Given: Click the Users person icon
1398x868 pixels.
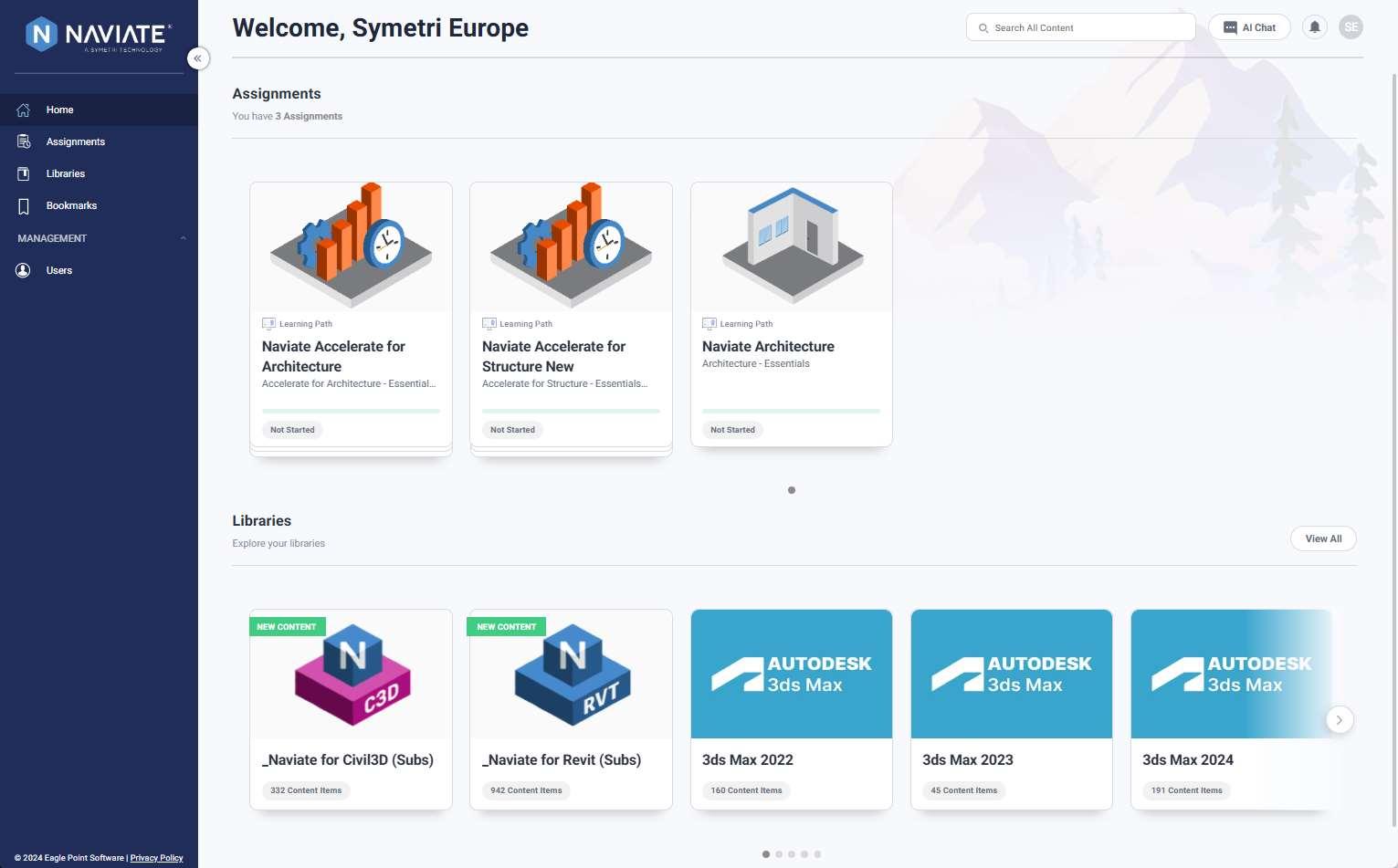Looking at the screenshot, I should click(x=24, y=270).
